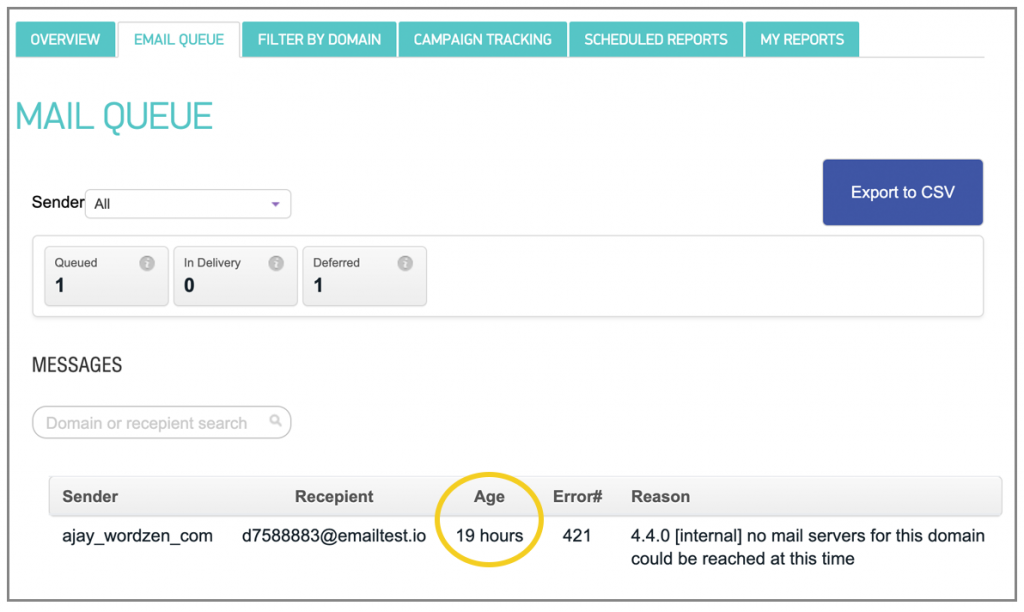1024x612 pixels.
Task: Click recipient d7588883@emailtest.io in the row
Action: pyautogui.click(x=334, y=535)
